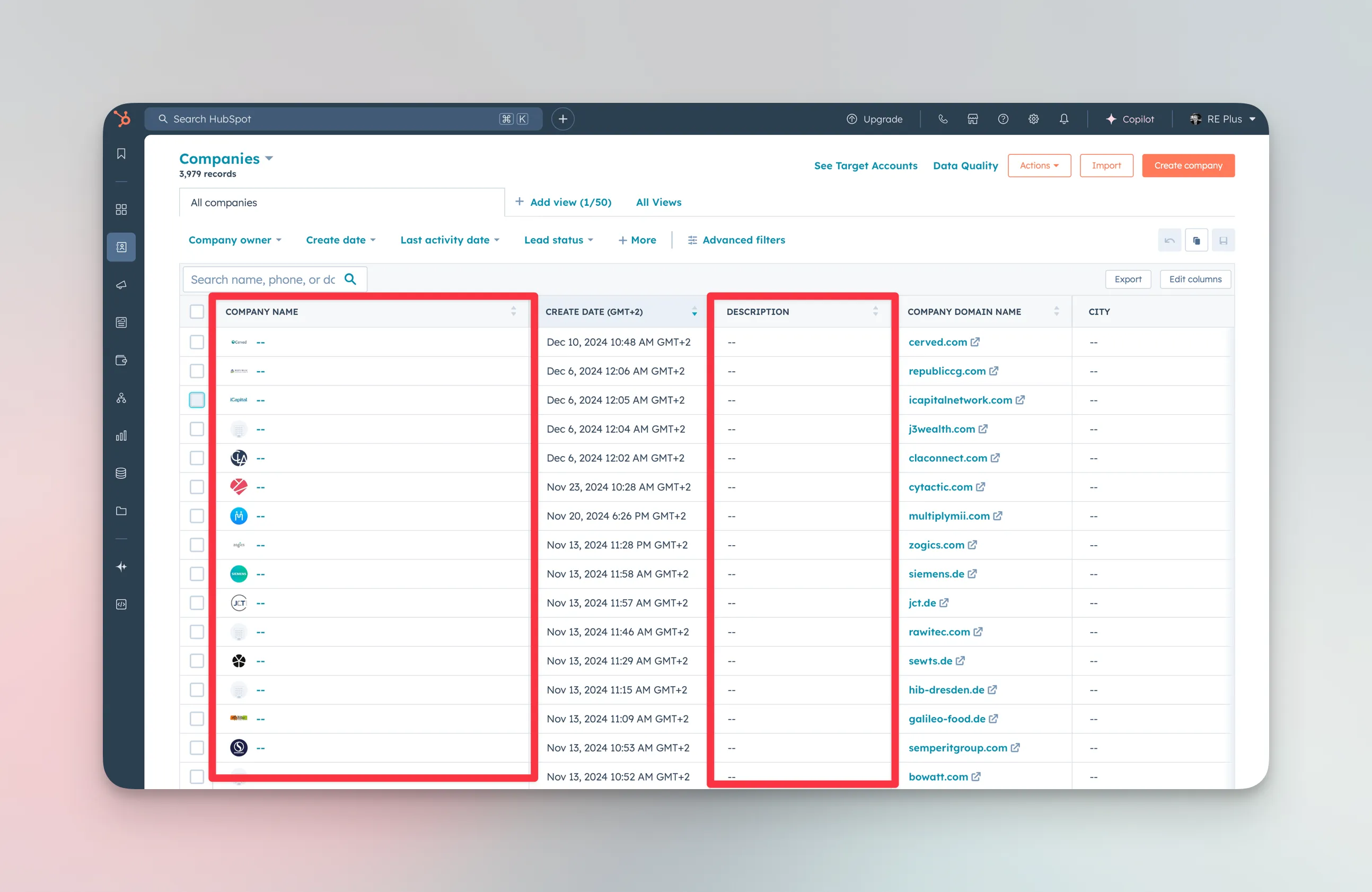Open the Create date filter dropdown
The width and height of the screenshot is (1372, 892).
[x=341, y=240]
